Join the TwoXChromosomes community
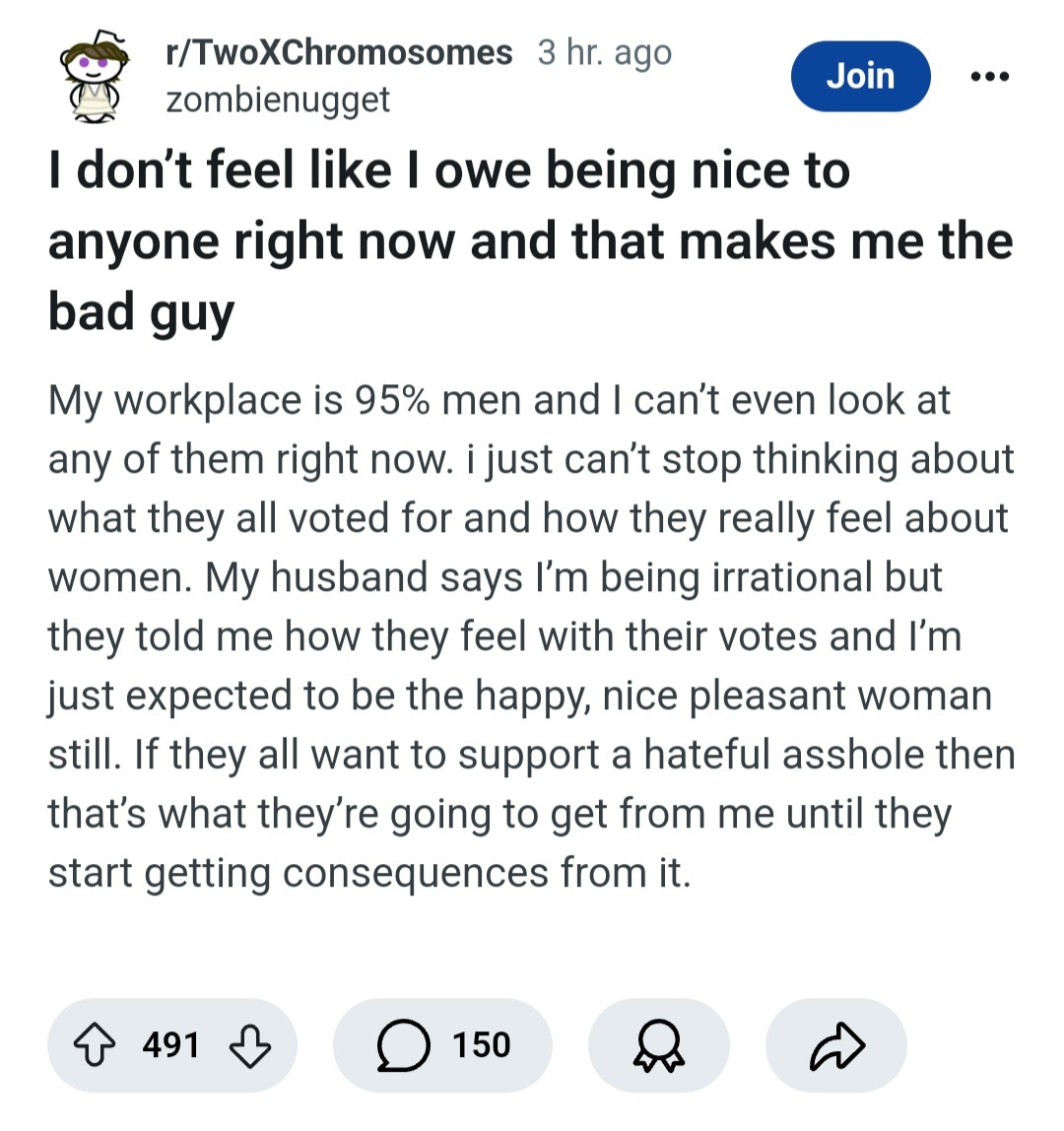Screen dimensions: 1064x1131 click(x=860, y=76)
